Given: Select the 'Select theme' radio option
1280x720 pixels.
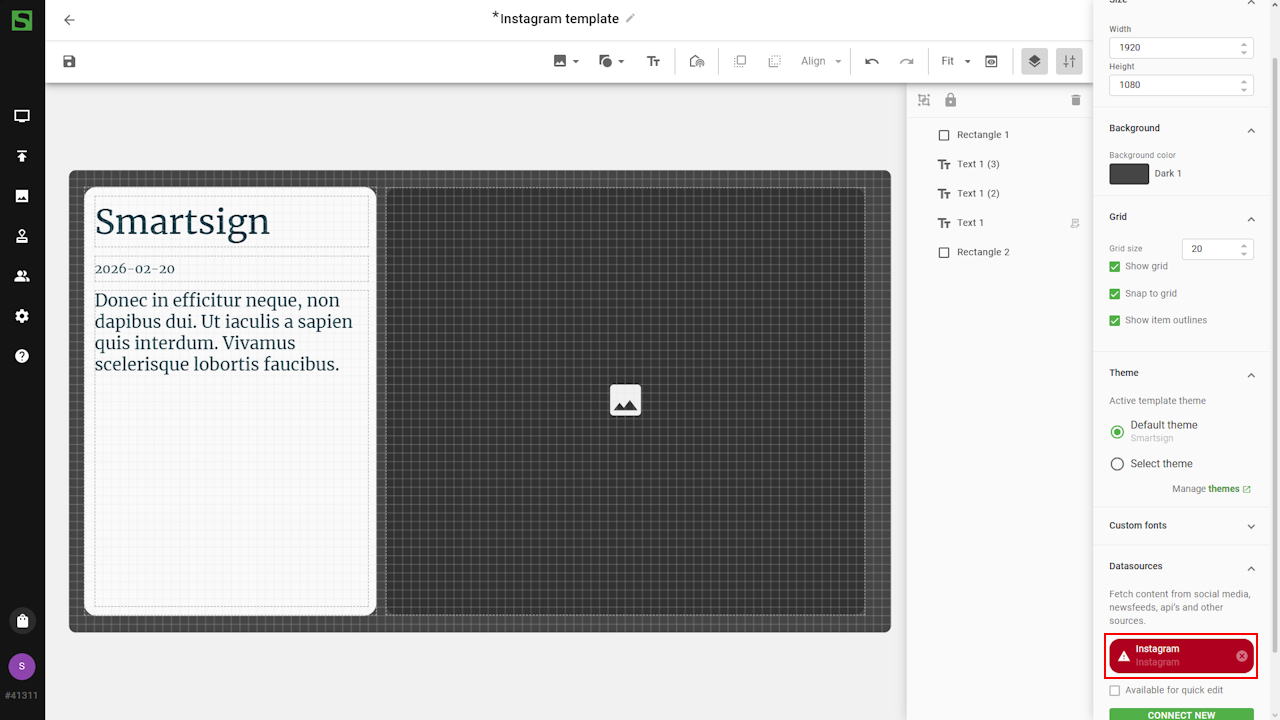Looking at the screenshot, I should [x=1118, y=464].
